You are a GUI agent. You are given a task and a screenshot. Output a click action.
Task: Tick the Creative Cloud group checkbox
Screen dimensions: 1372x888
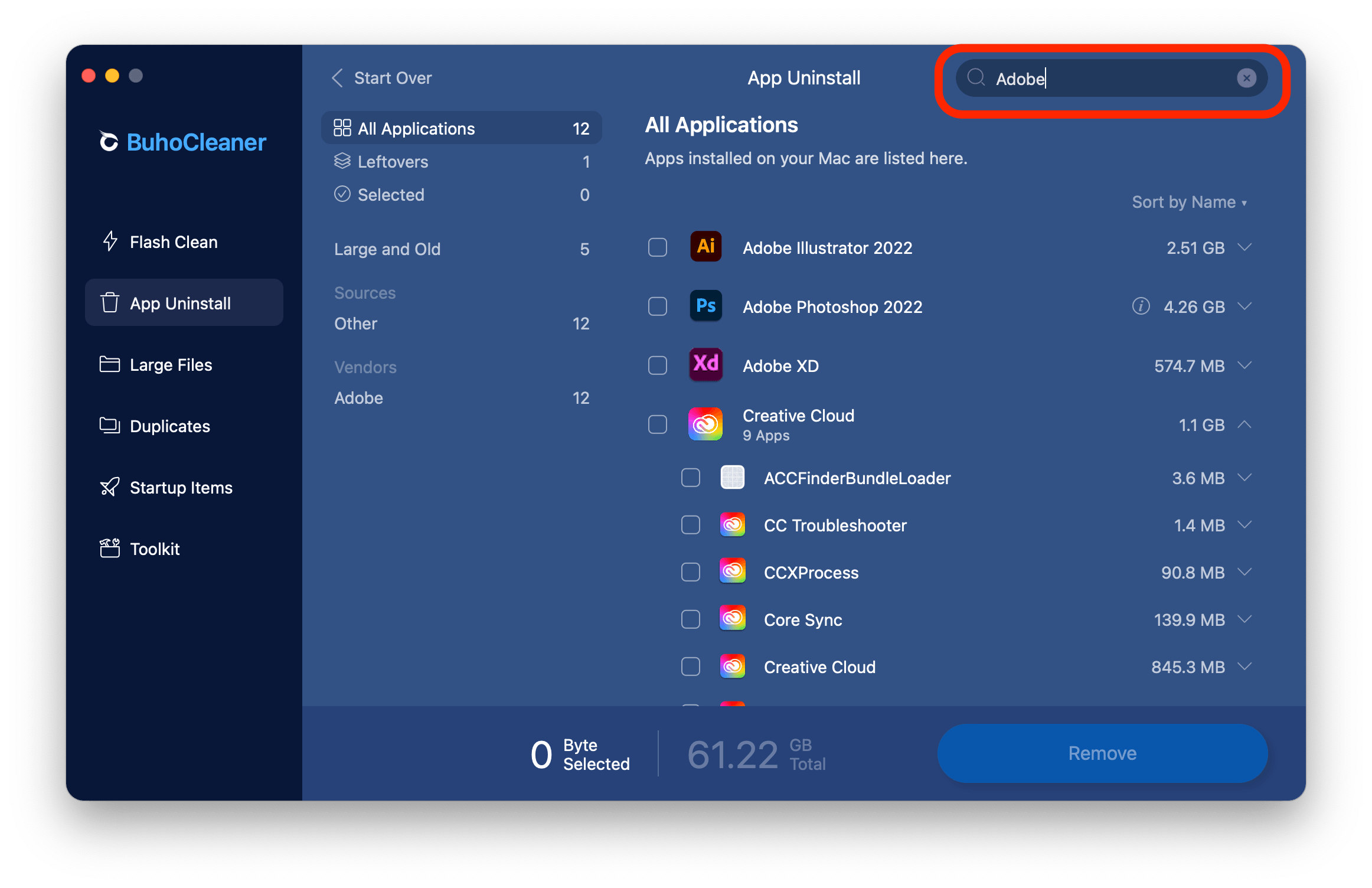pos(658,425)
